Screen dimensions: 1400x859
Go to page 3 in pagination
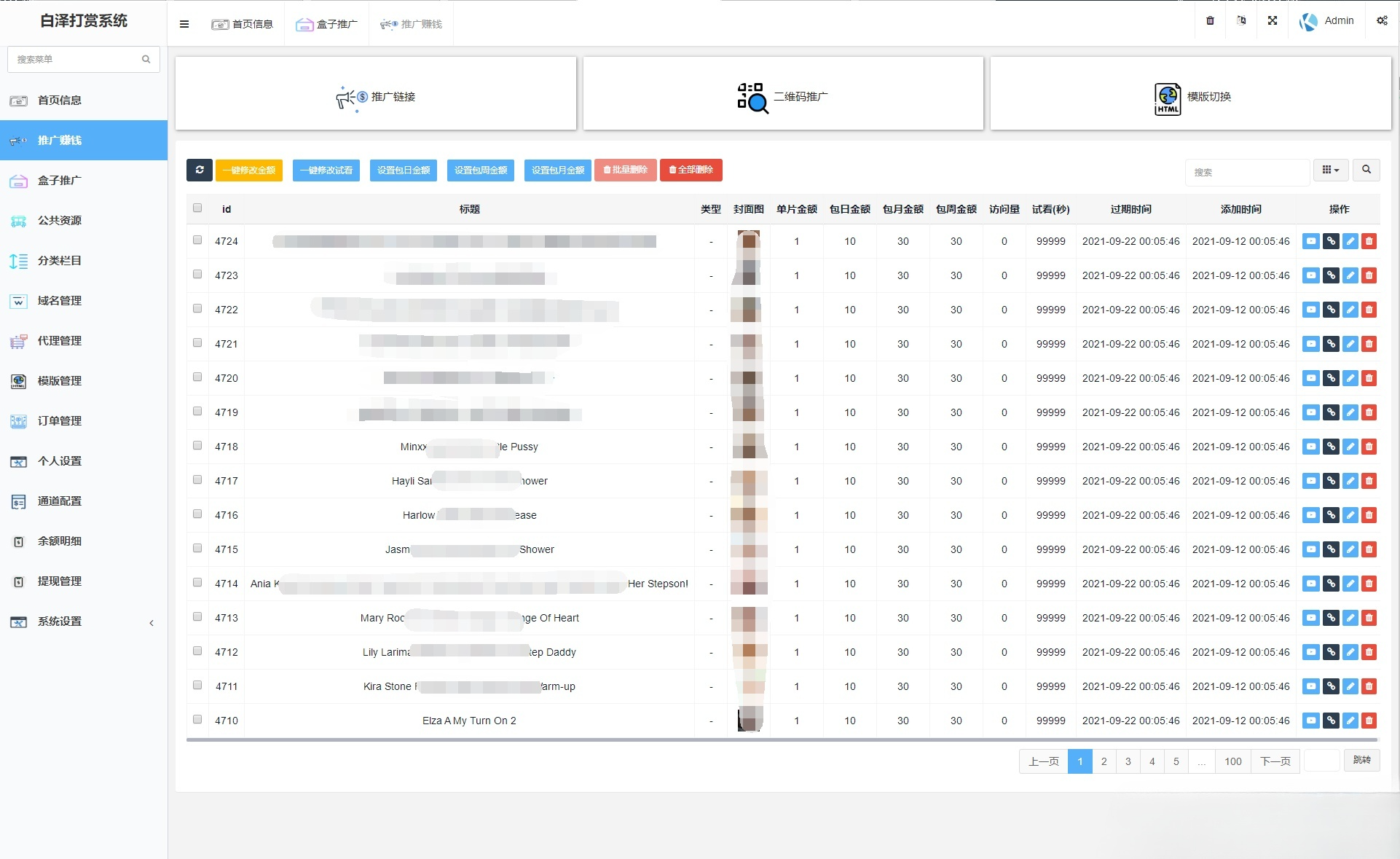(x=1128, y=761)
